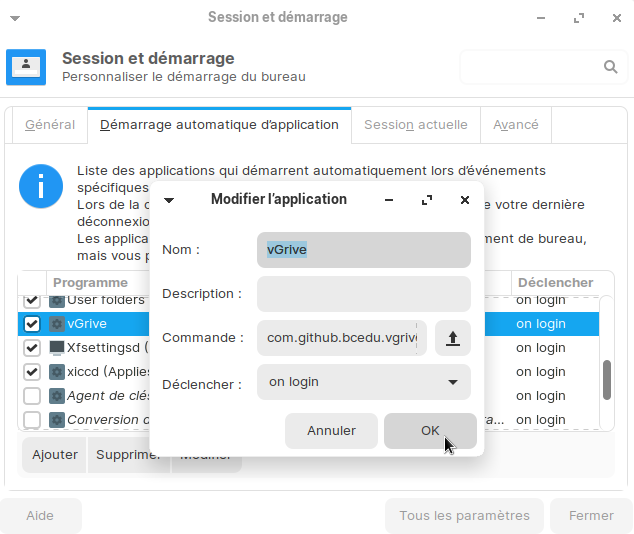Uncheck the Xfsettingsd checkbox
This screenshot has height=534, width=634.
point(32,348)
